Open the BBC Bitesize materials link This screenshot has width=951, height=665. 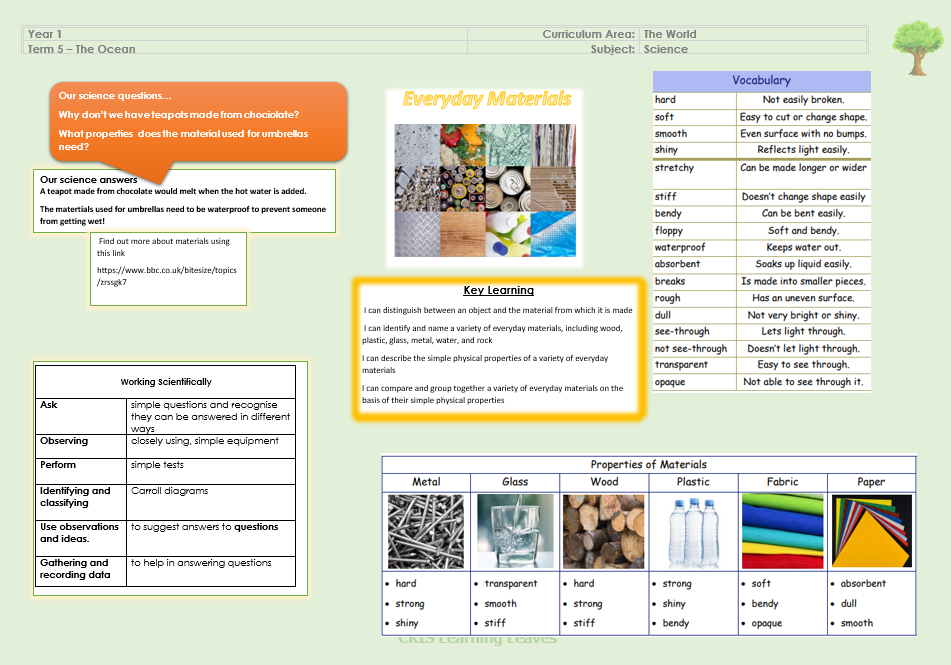pos(166,276)
